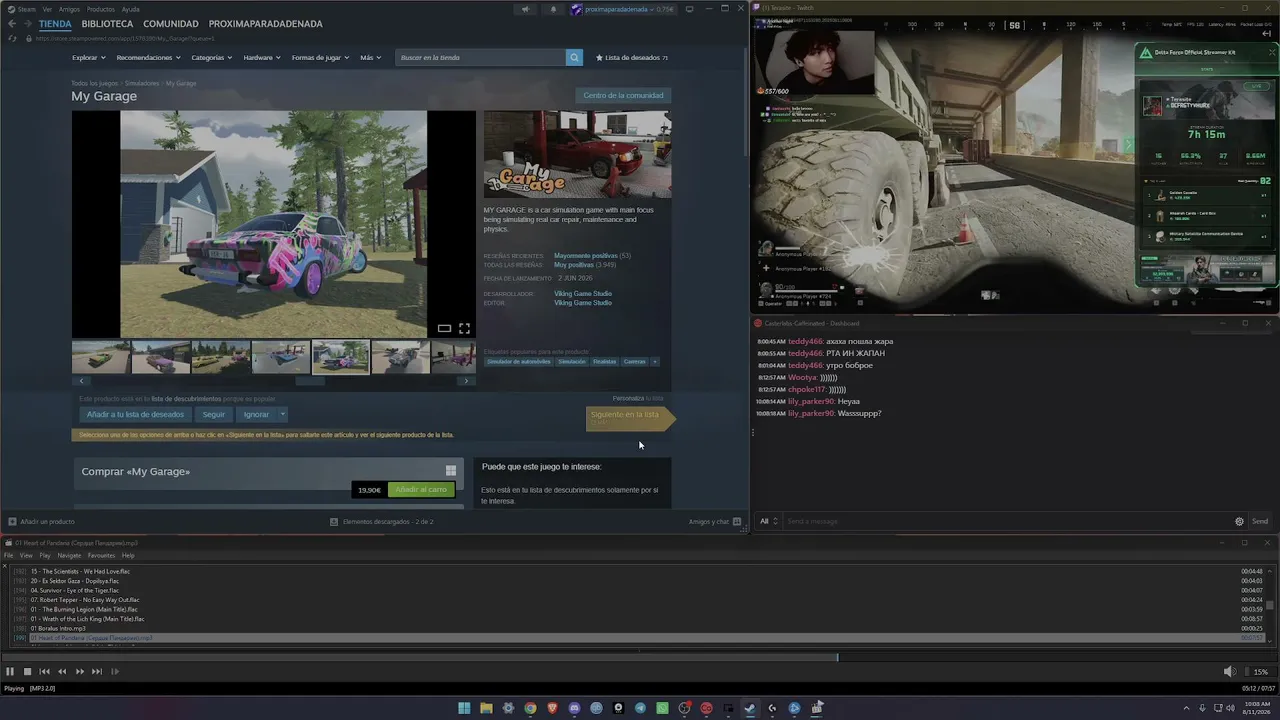
Task: Open the TIENDA tab in Steam
Action: [55, 24]
